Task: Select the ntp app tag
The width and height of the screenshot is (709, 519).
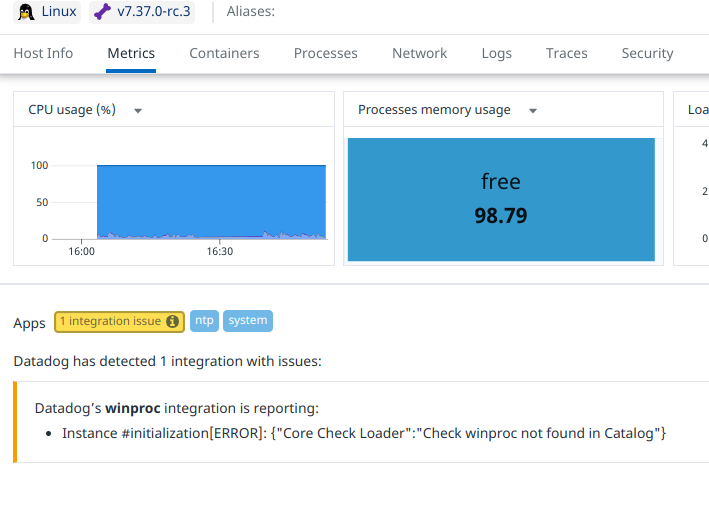Action: click(x=204, y=321)
